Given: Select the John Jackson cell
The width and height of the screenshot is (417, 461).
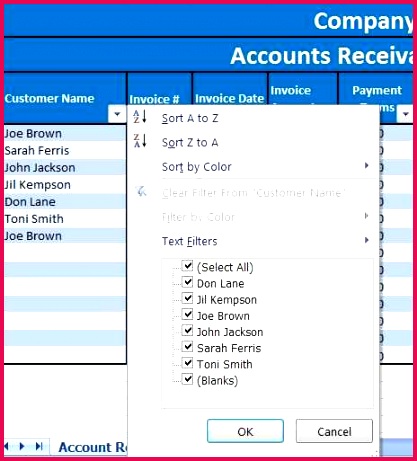Looking at the screenshot, I should (65, 167).
